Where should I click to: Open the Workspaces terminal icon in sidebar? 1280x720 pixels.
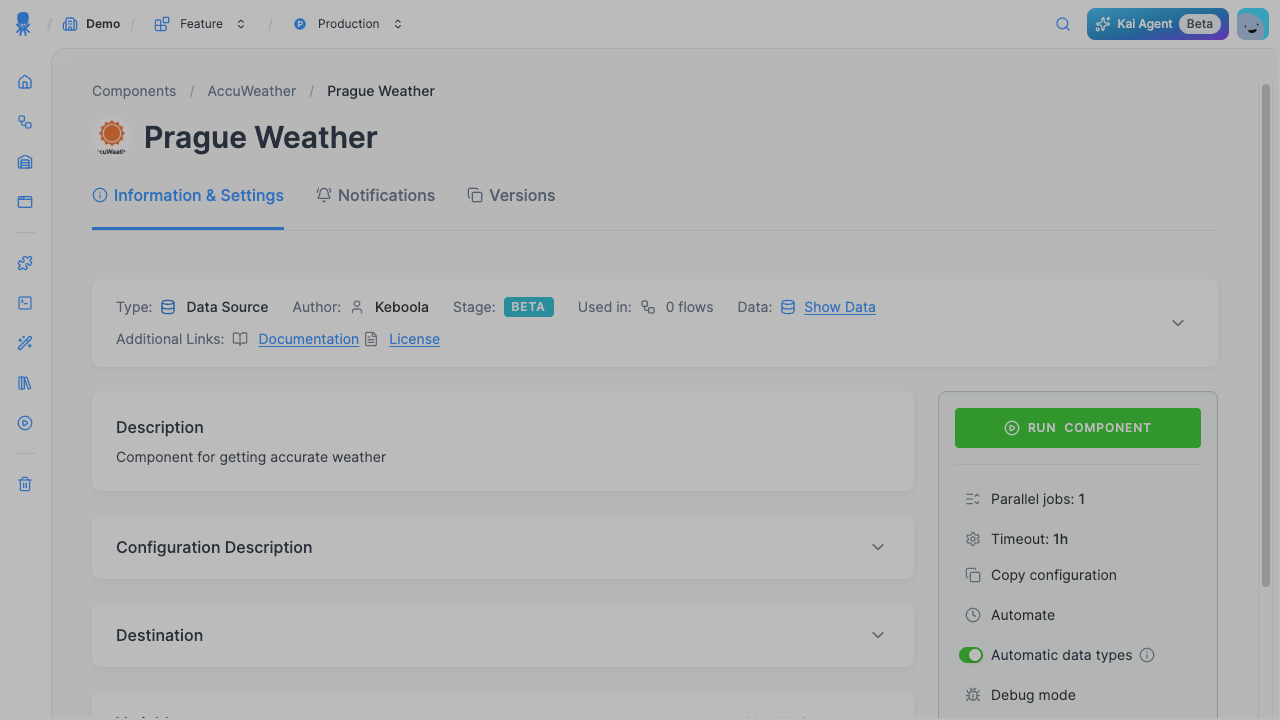25,303
